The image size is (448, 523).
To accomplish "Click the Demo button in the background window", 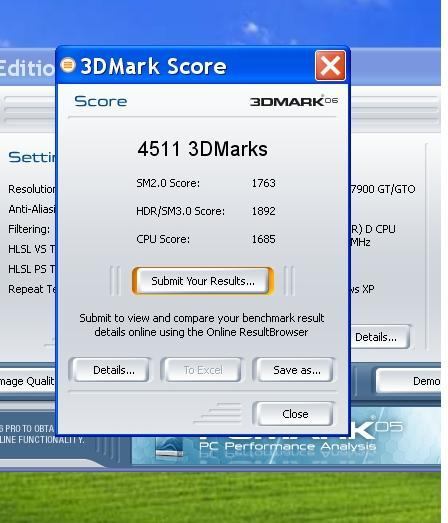I will (409, 381).
